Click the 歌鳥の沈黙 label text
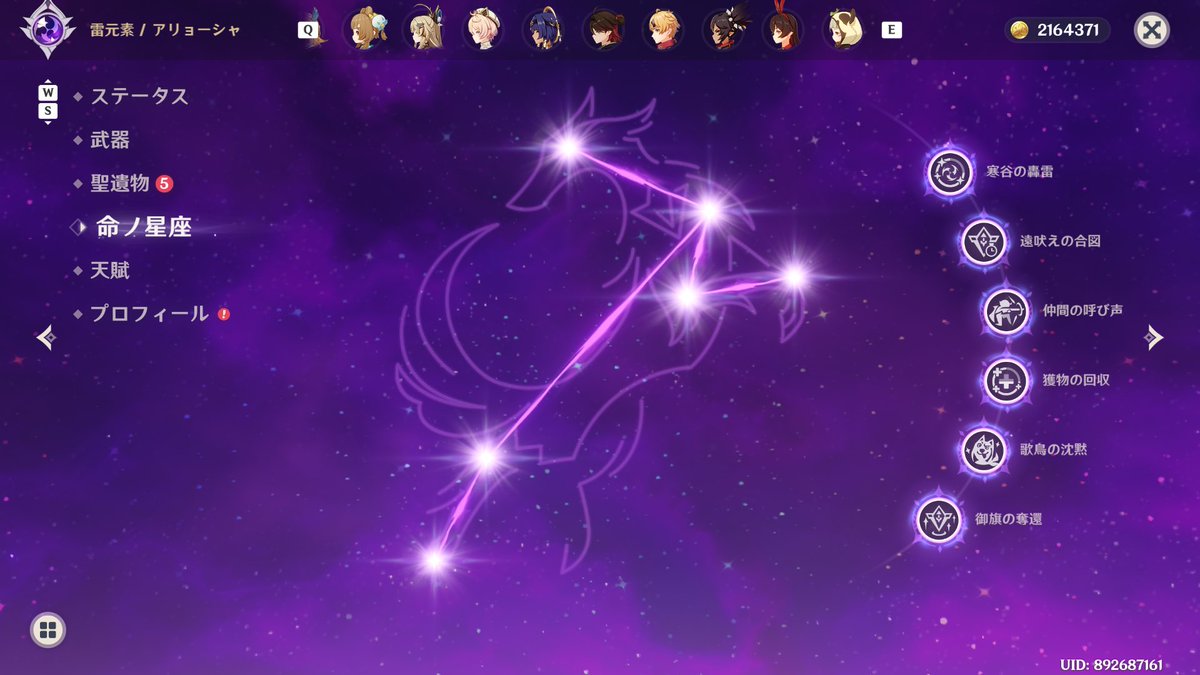Screen dimensions: 1200x675 click(1053, 450)
